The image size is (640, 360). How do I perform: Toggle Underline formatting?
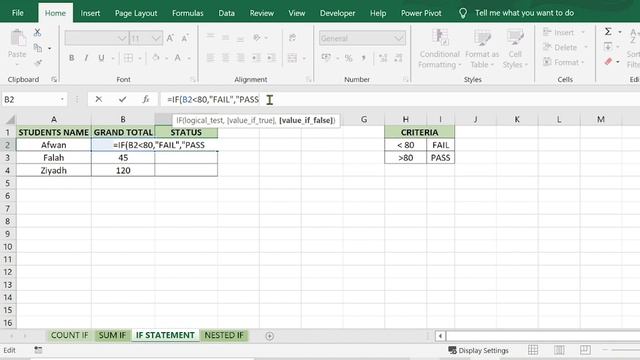coord(101,58)
